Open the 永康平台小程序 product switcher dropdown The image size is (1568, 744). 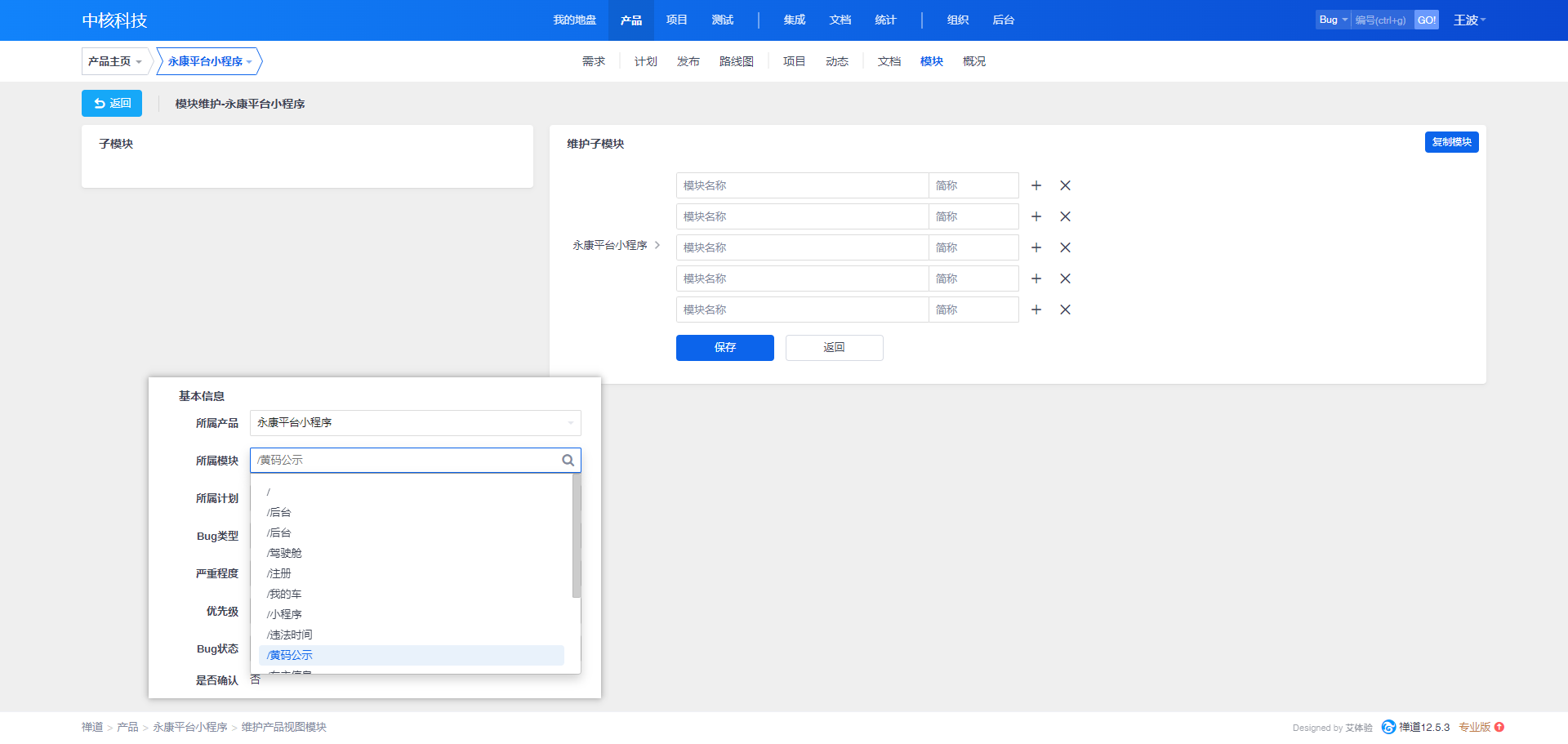pos(209,61)
